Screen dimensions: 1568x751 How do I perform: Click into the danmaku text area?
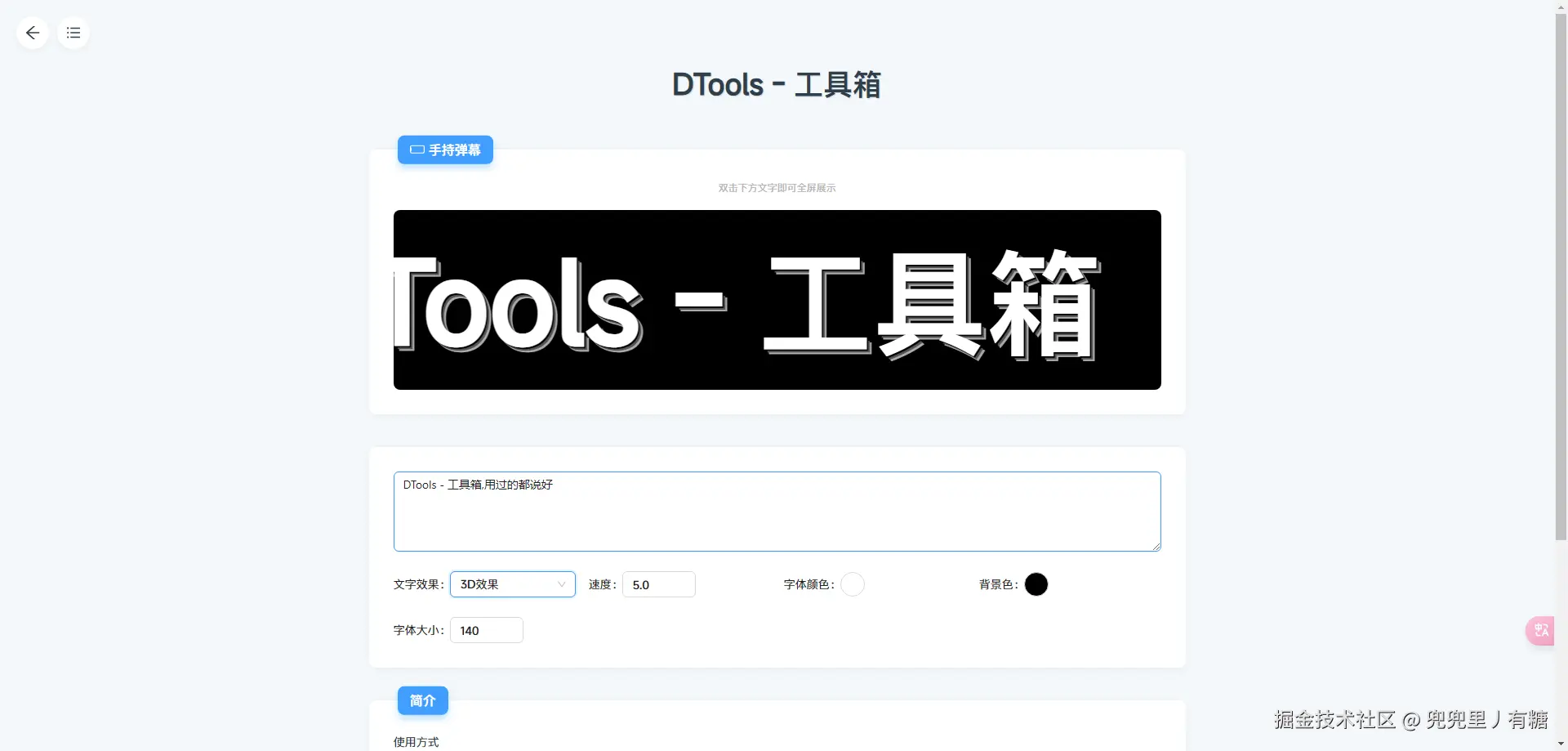[777, 512]
